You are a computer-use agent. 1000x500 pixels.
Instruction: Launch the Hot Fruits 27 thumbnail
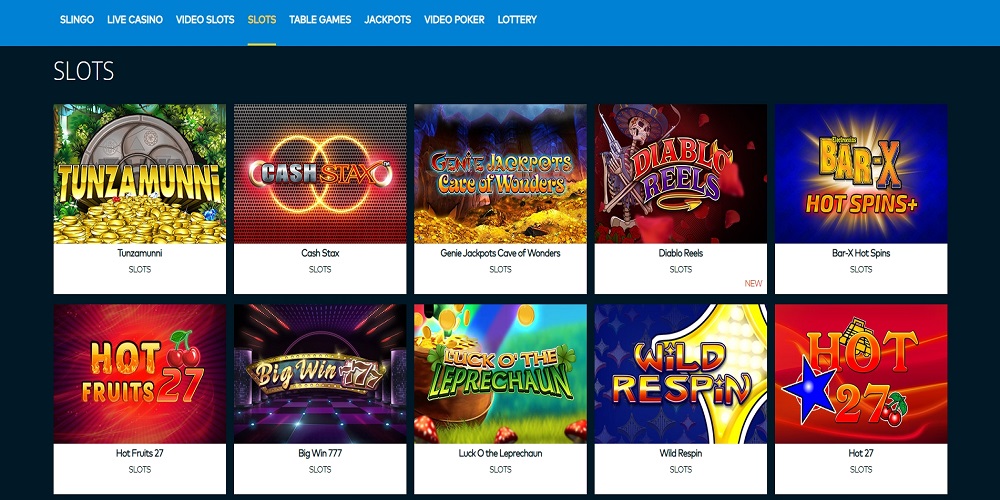tap(140, 374)
